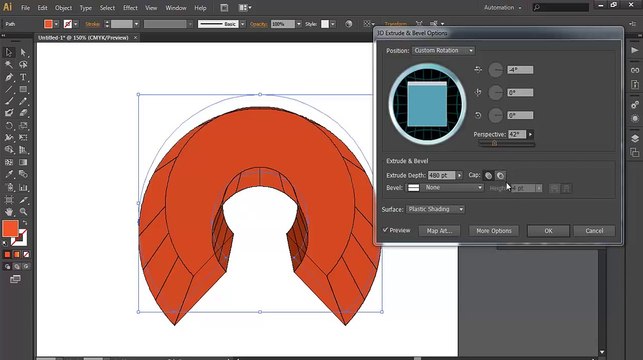Select the Pencil tool

coord(23,101)
